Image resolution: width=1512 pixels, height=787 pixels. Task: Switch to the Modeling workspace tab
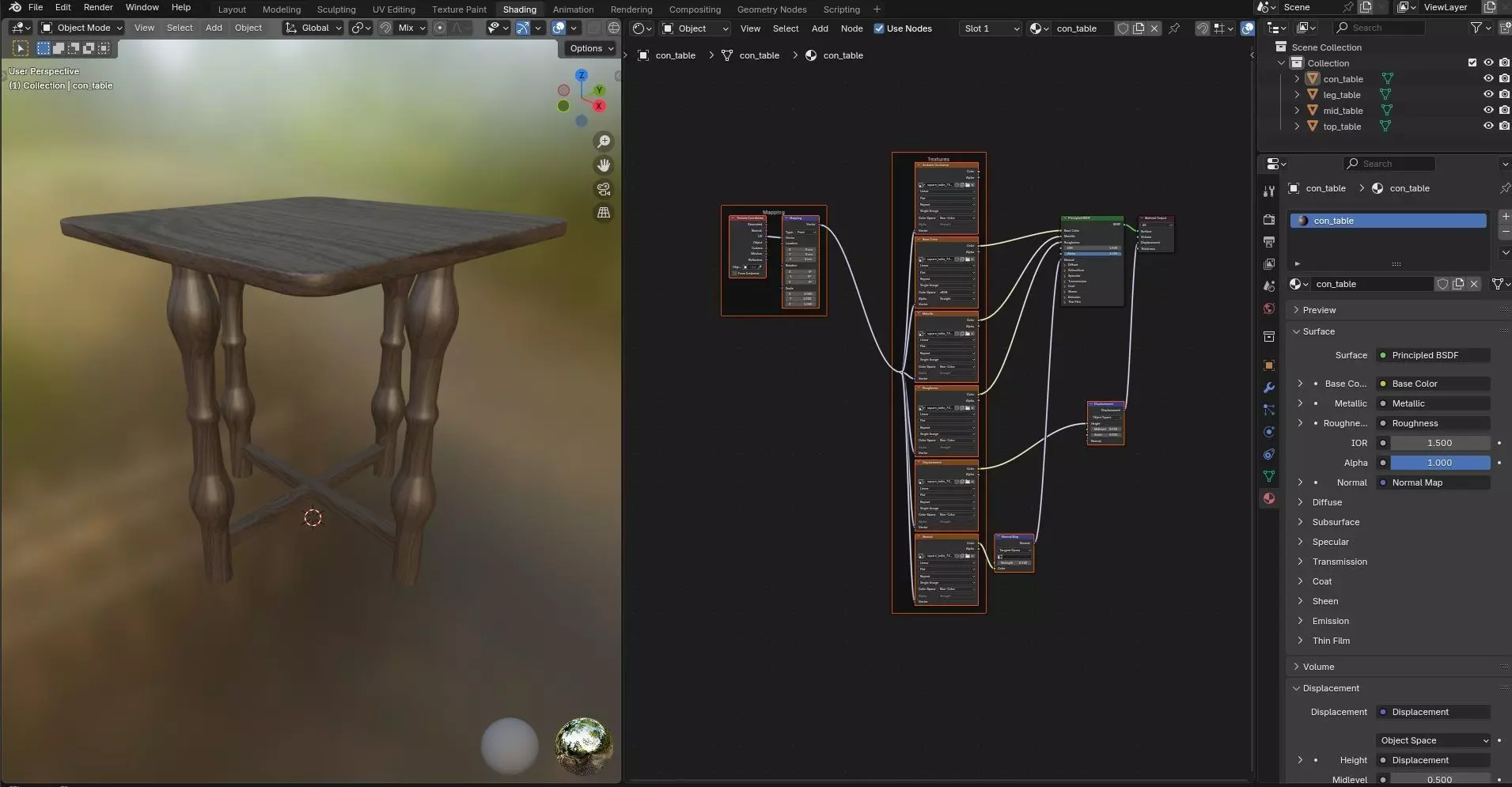[282, 9]
